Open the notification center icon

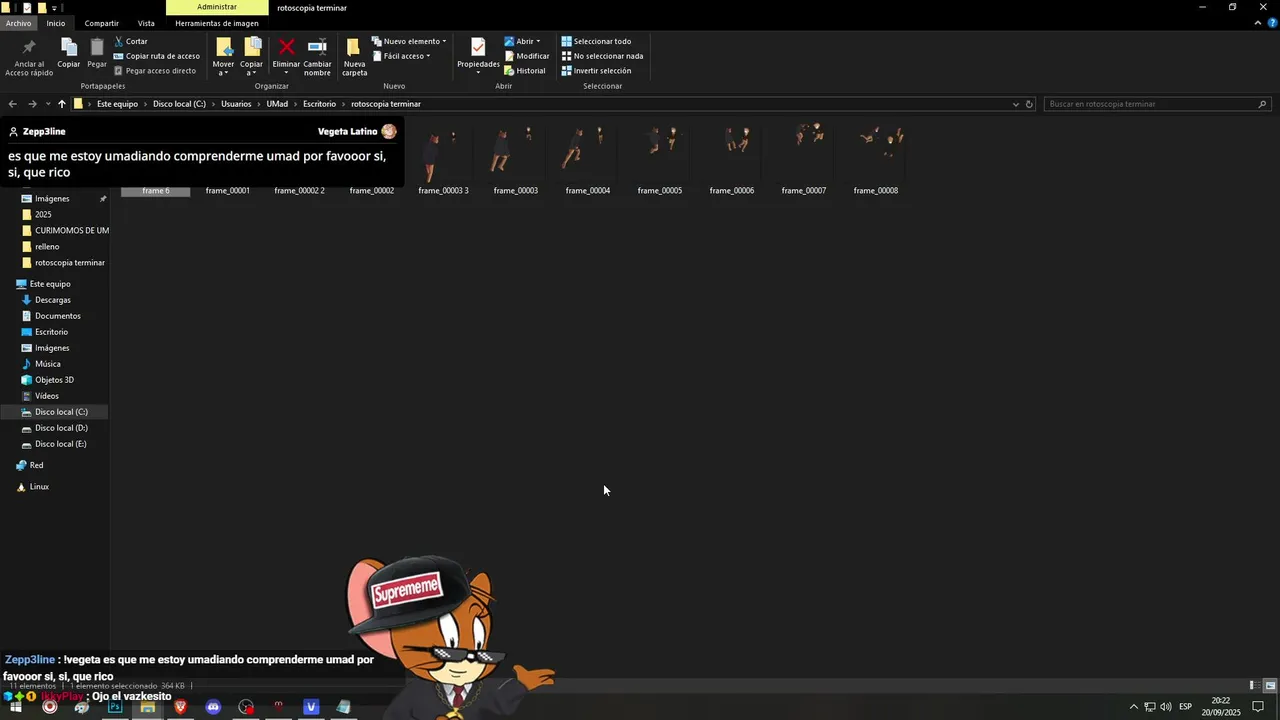(1258, 707)
